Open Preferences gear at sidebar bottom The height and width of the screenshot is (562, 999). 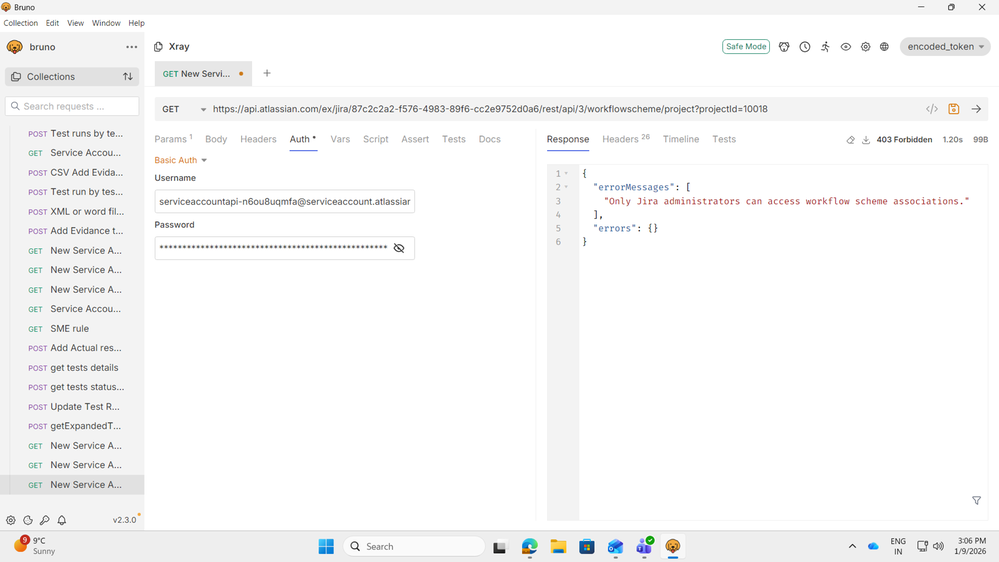(11, 520)
